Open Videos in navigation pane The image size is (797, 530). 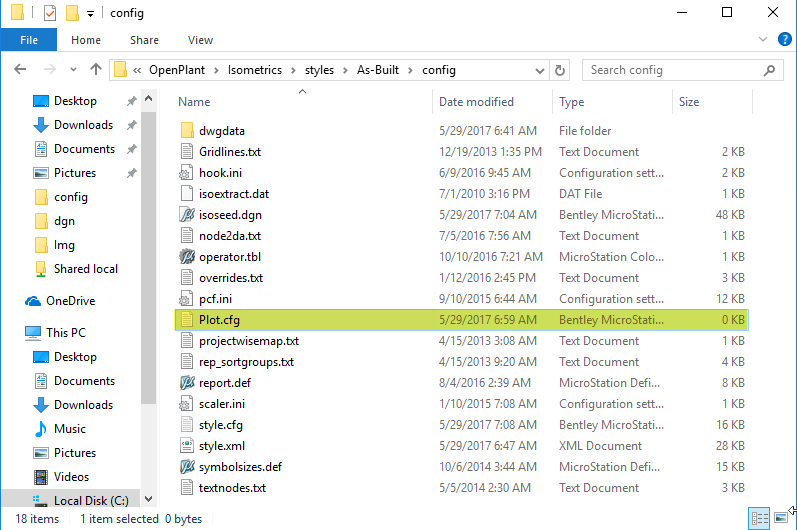click(x=61, y=477)
